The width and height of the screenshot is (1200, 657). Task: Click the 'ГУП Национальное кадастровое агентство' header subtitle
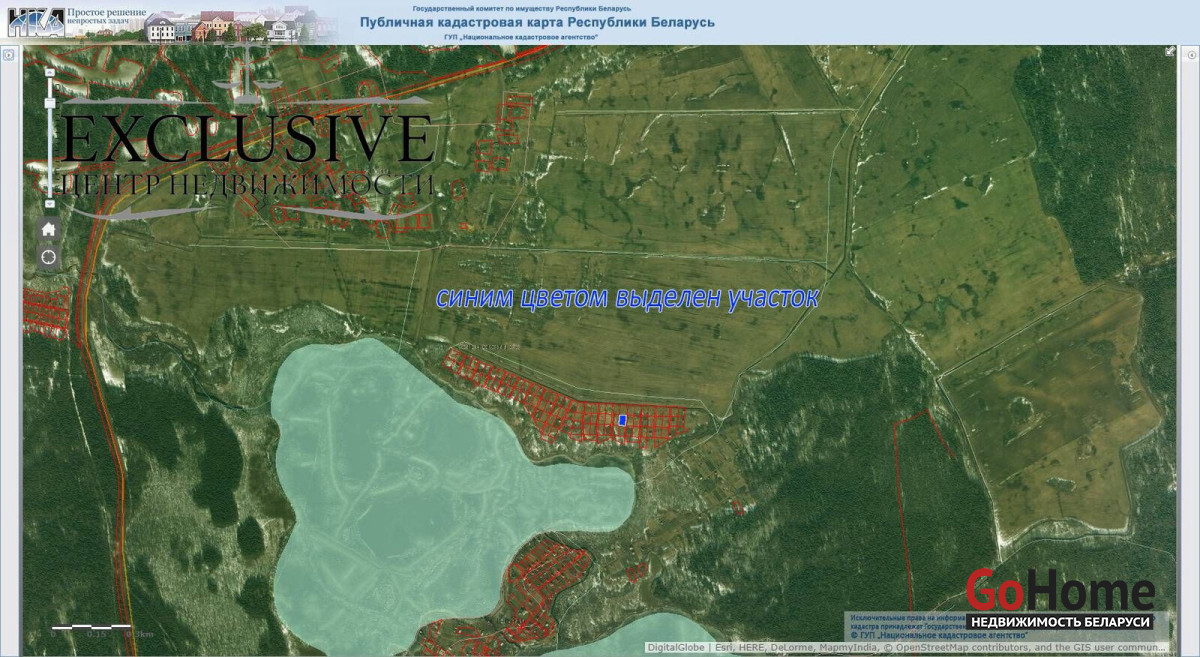[520, 37]
